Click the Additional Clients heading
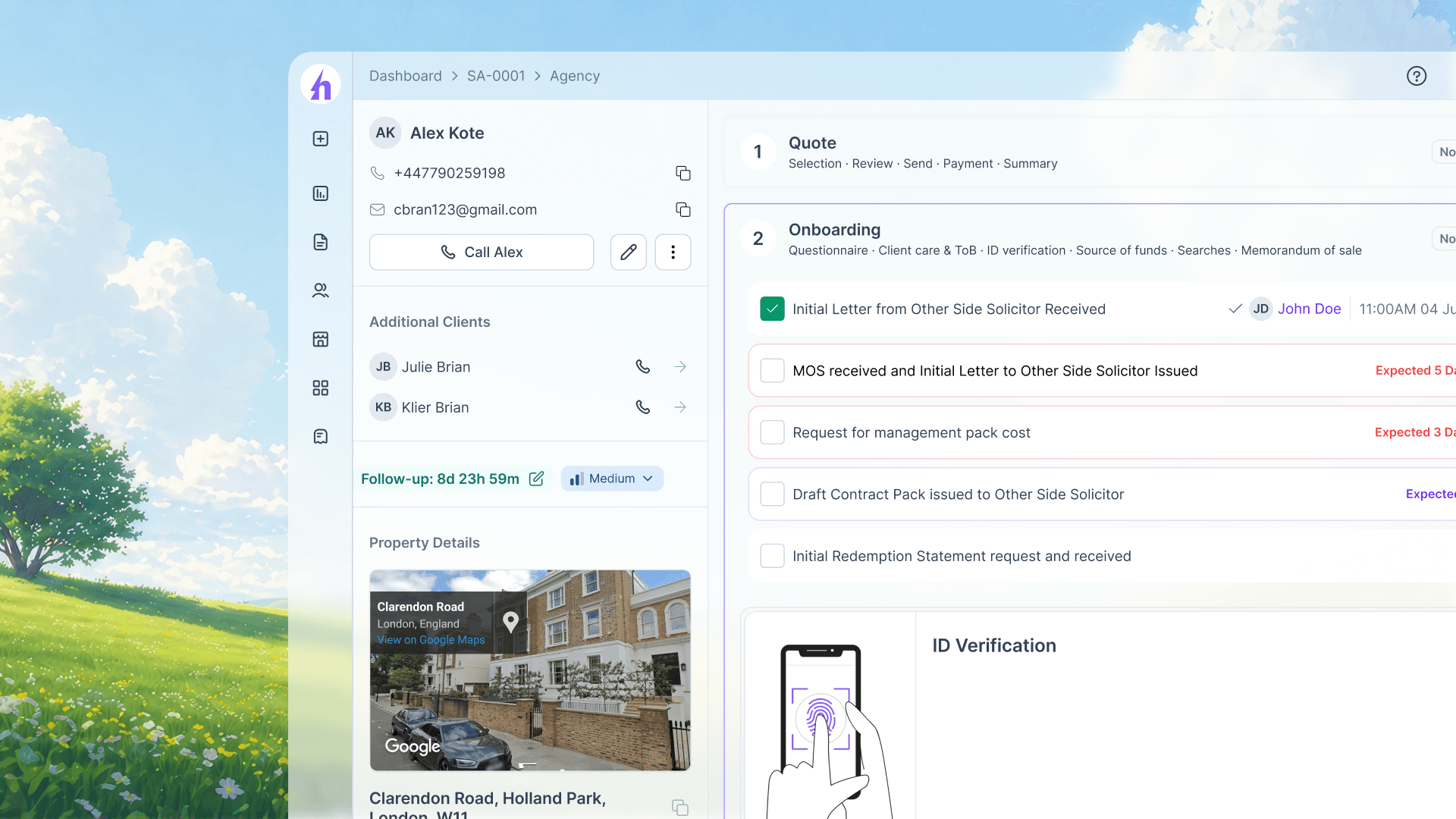Viewport: 1456px width, 819px height. 430,322
